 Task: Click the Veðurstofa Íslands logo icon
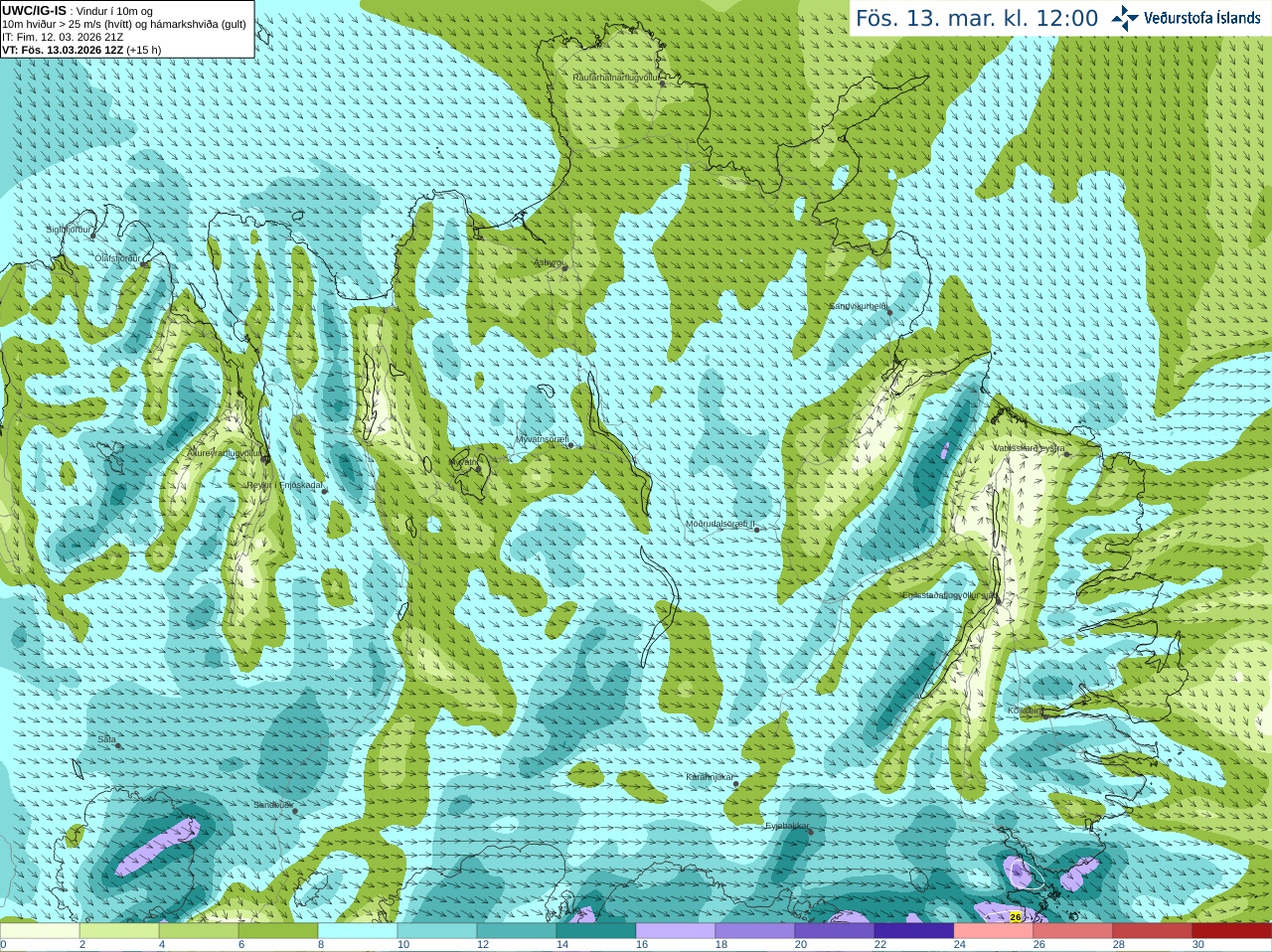point(1124,18)
